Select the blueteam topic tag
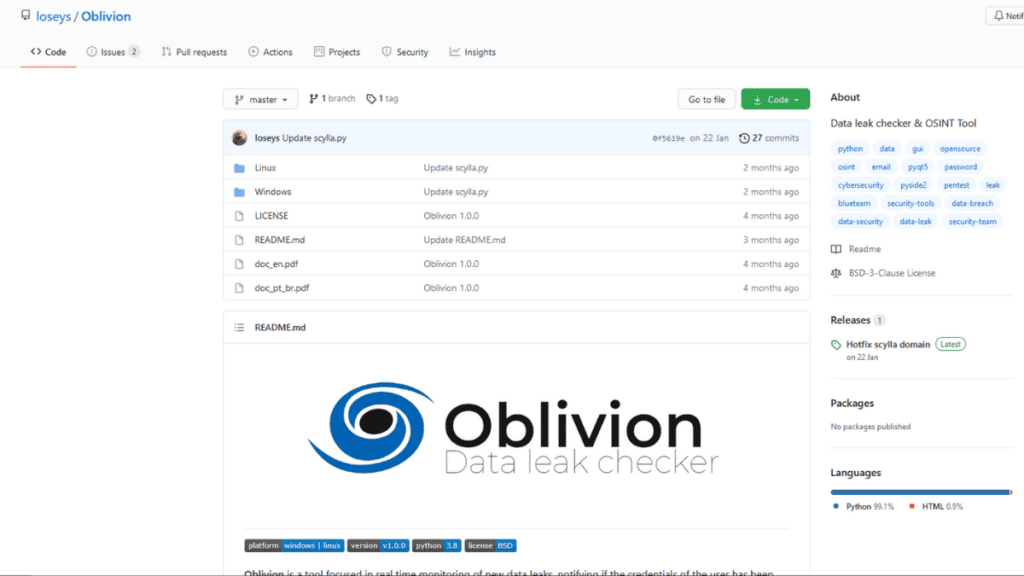Viewport: 1024px width, 576px height. click(854, 204)
